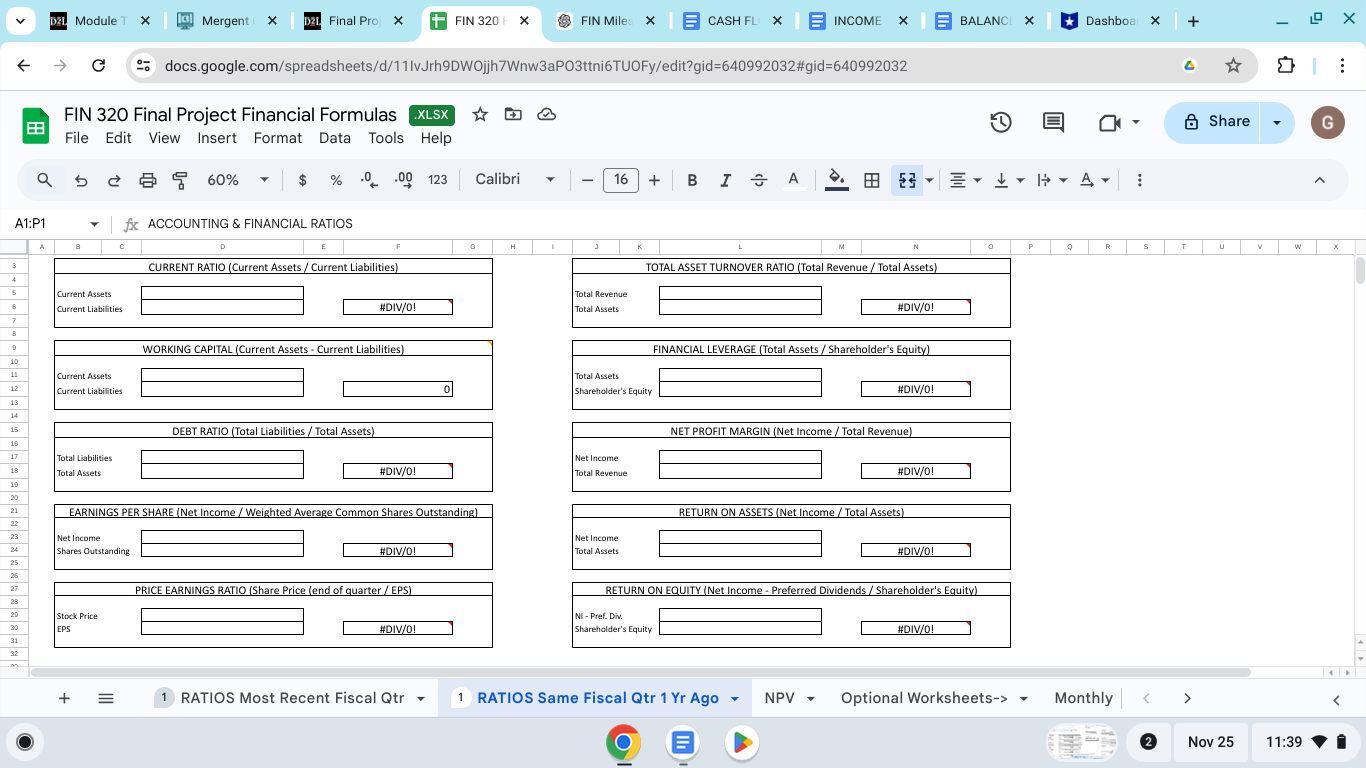Open the Insert menu
Viewport: 1366px width, 768px height.
(217, 138)
